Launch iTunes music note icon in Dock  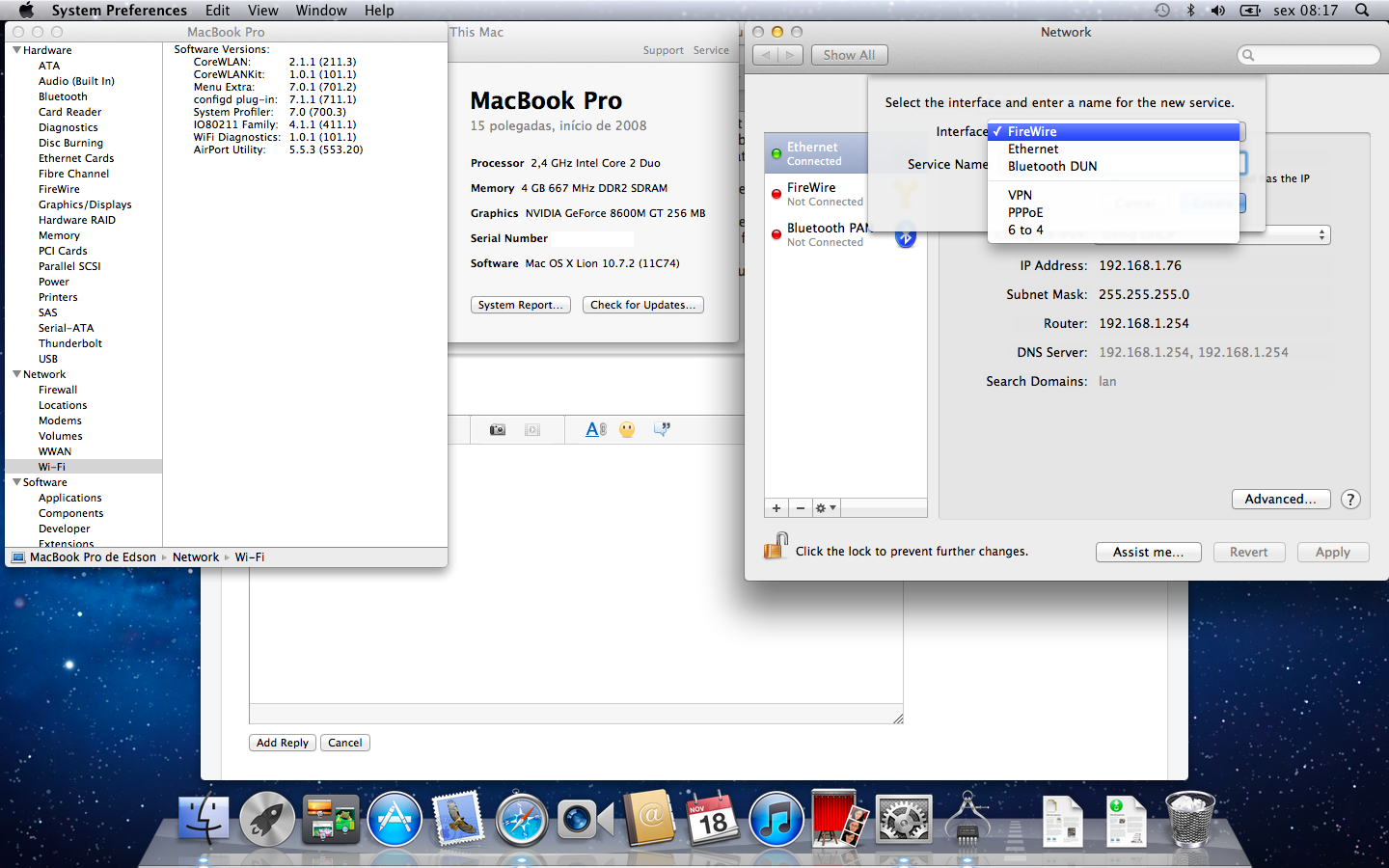tap(776, 820)
